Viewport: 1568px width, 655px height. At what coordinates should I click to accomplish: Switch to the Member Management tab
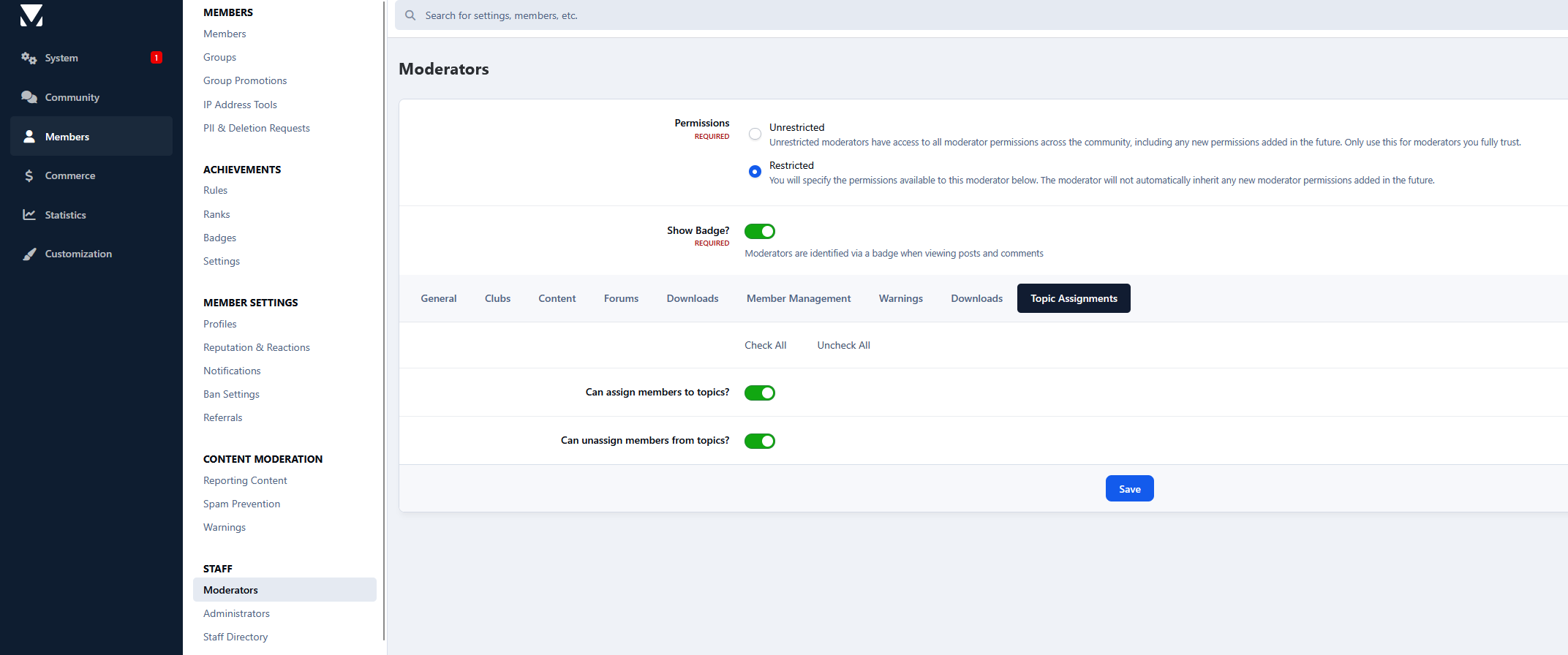click(798, 299)
